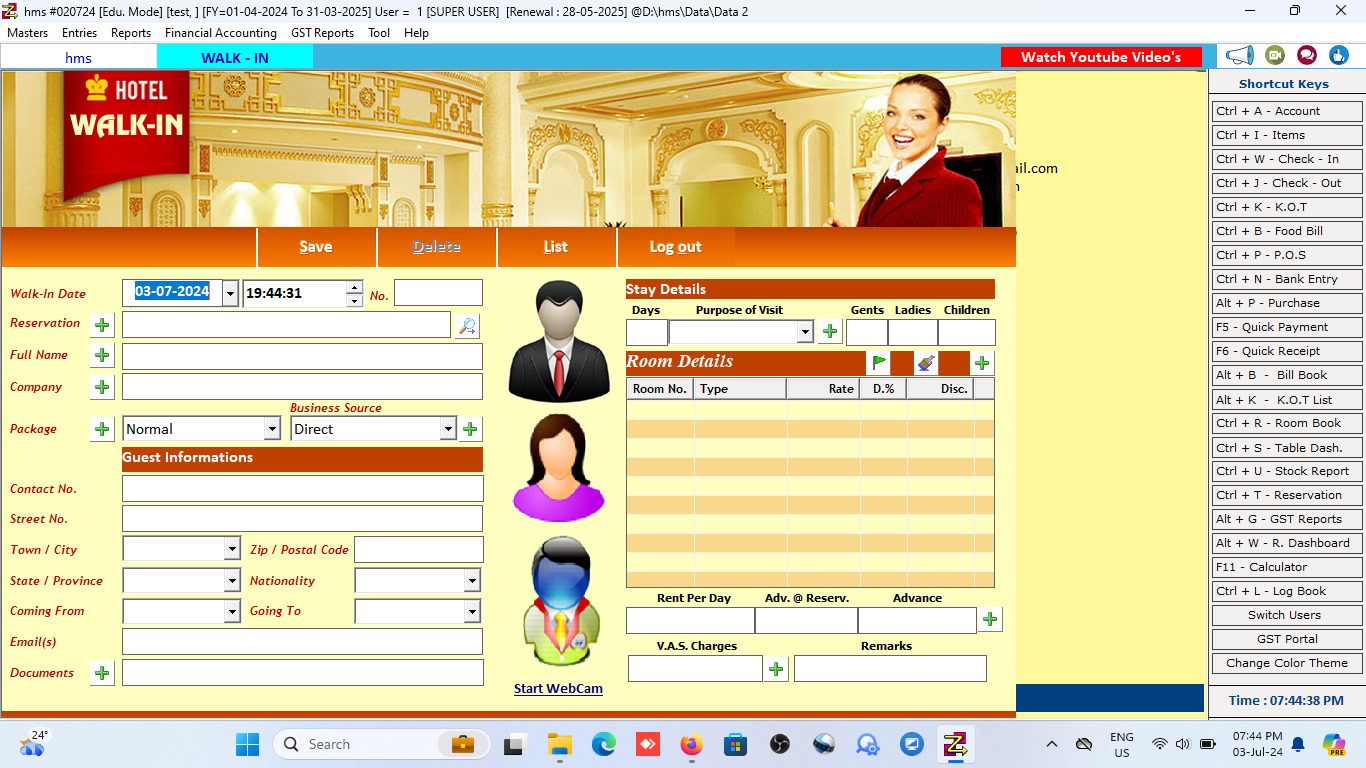
Task: Expand the Package dropdown showing Normal
Action: coord(271,429)
